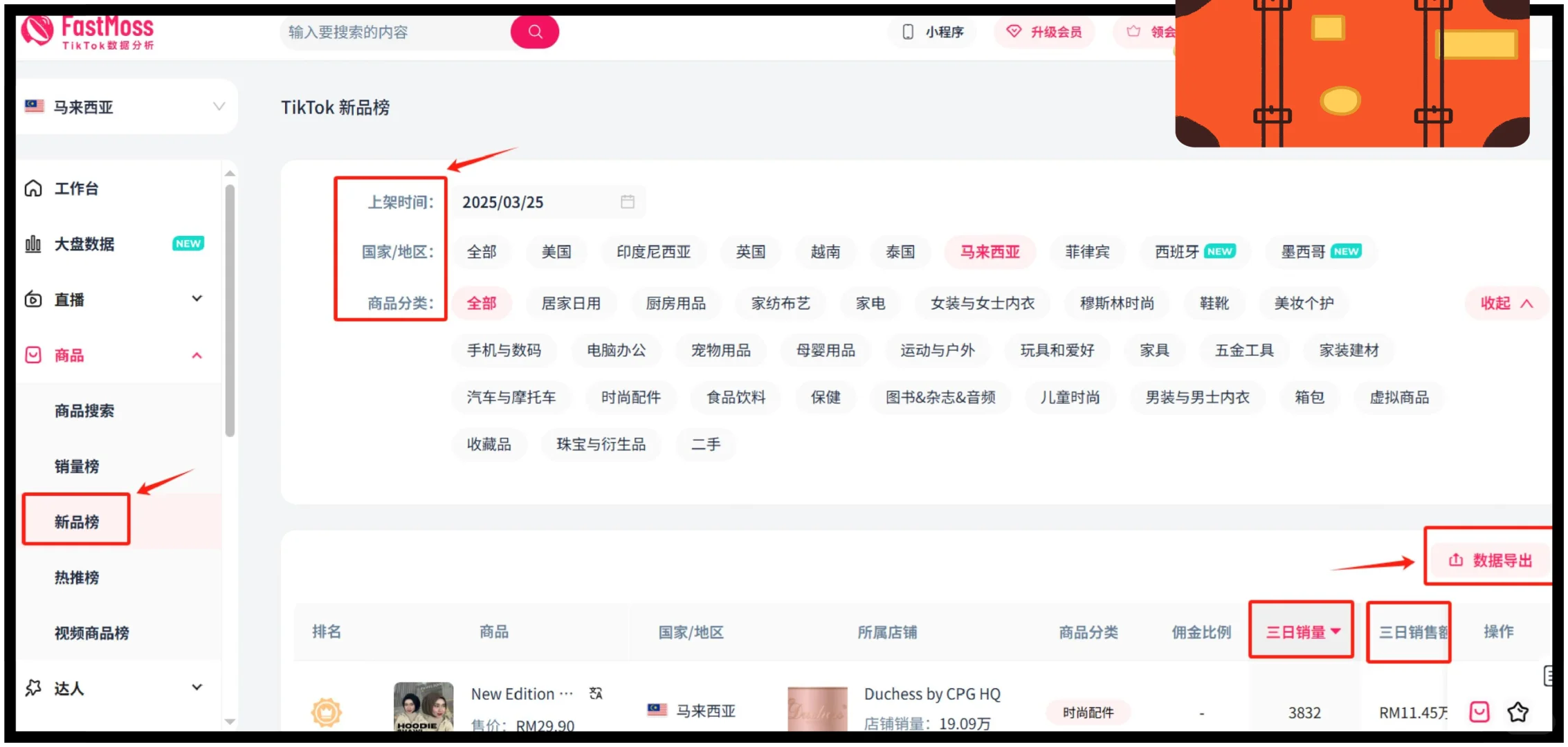Click the 三日销售额 column header
The height and width of the screenshot is (747, 1568).
[x=1412, y=631]
